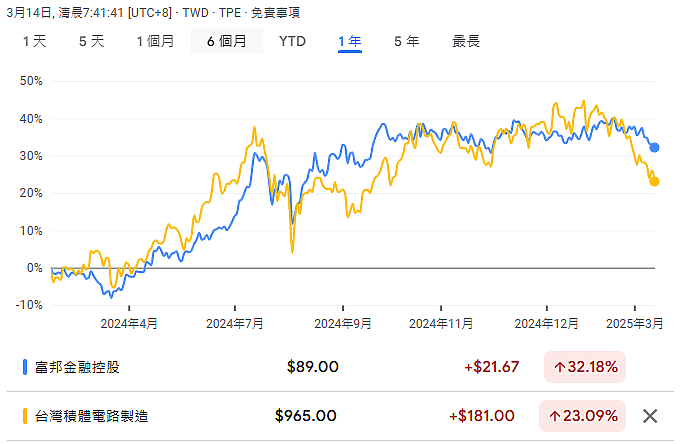Click the 2025年3月 axis label

pos(634,324)
